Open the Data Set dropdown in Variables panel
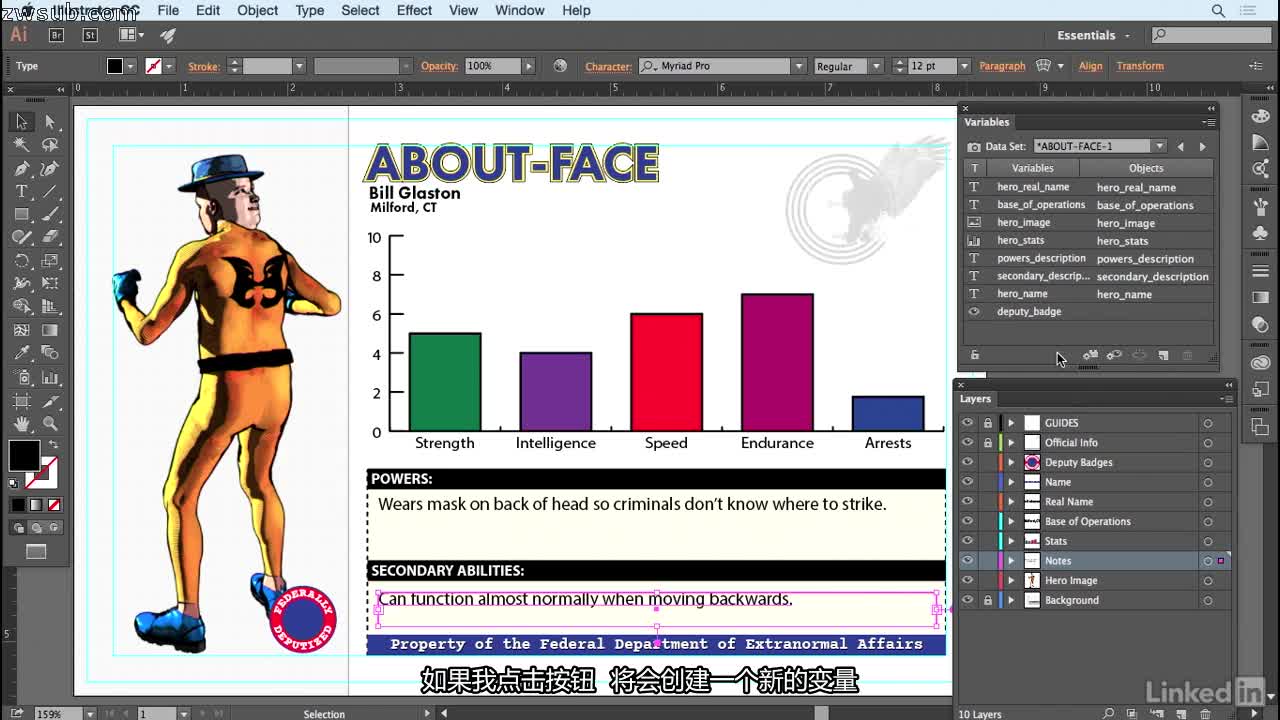1280x720 pixels. click(x=1158, y=145)
